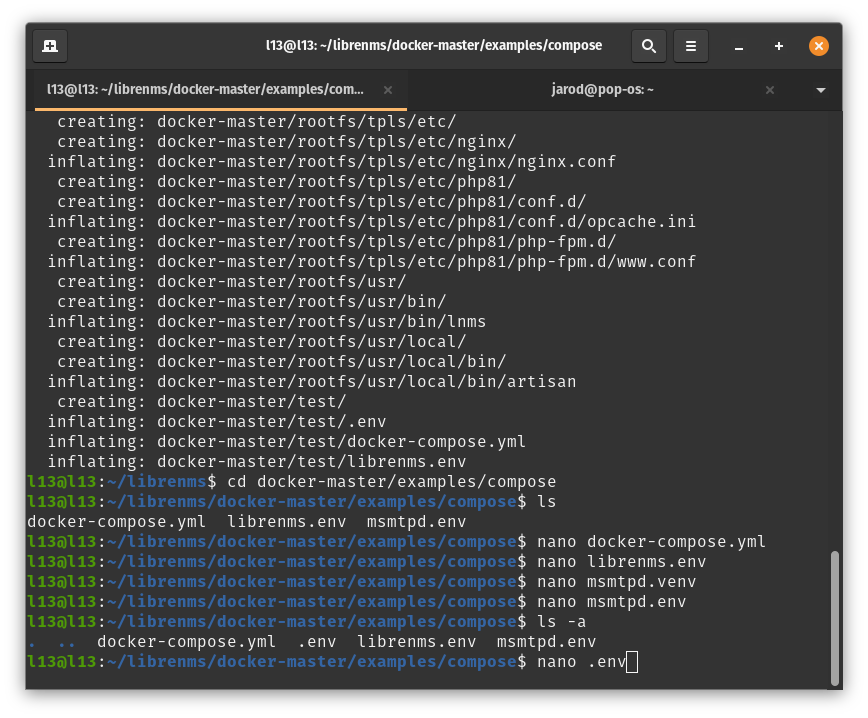Click 'librenms.env' in the ls -a output
The height and width of the screenshot is (718, 868).
tap(416, 642)
